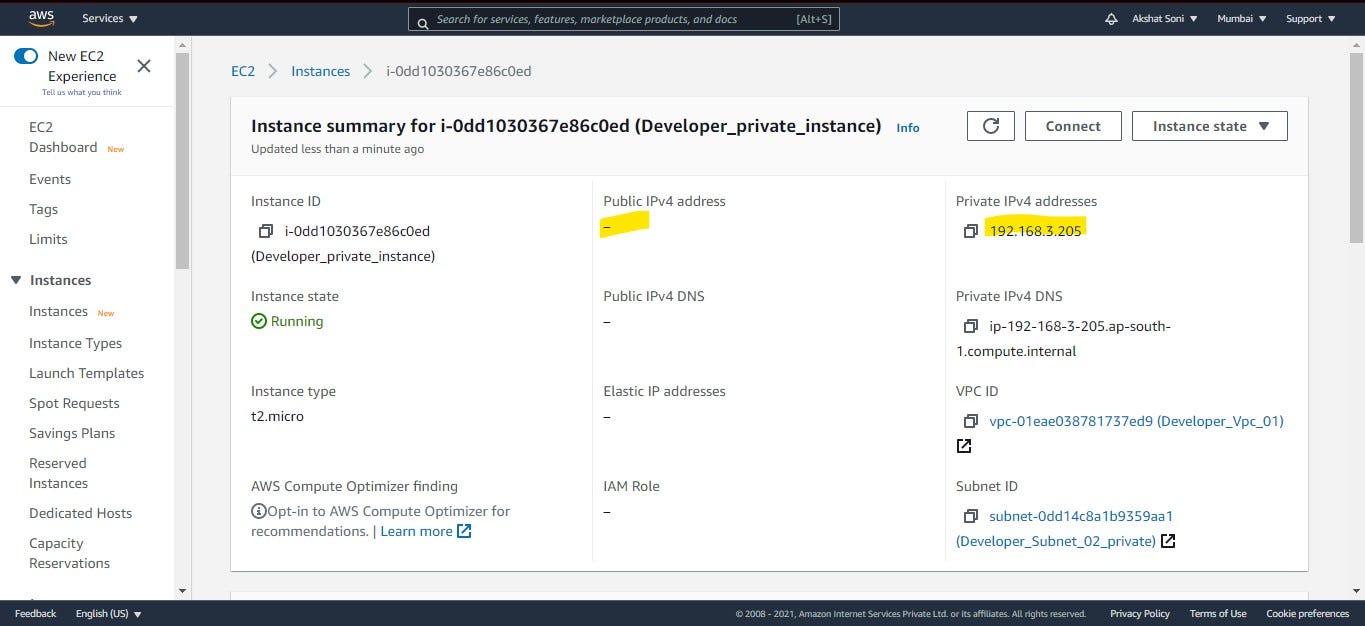Open Cookie preferences footer link
The width and height of the screenshot is (1365, 626).
point(1307,614)
